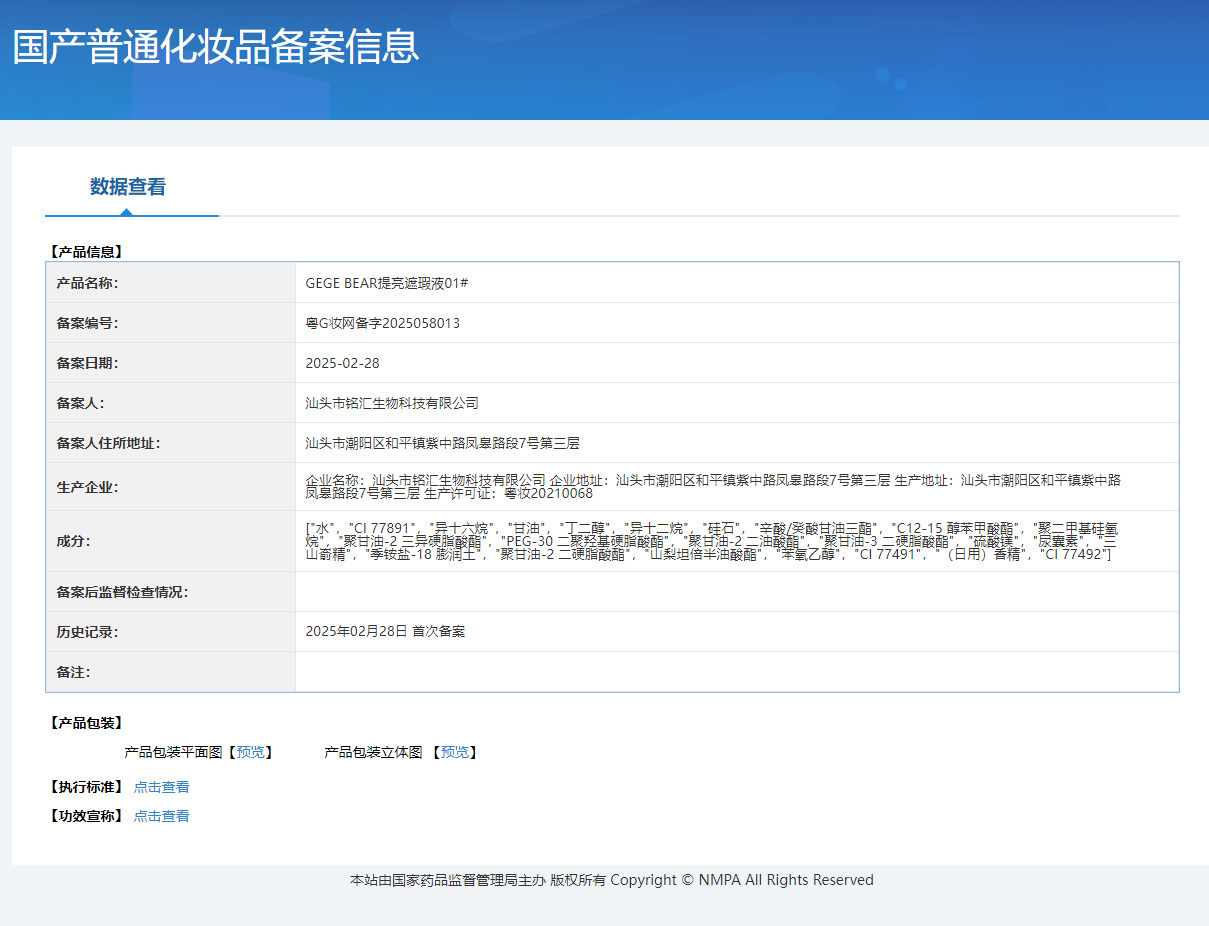Click the NMPA copyright footer text

click(x=612, y=880)
